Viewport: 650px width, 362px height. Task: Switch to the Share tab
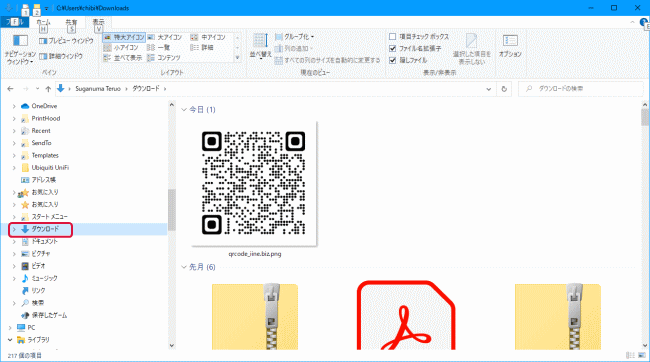(71, 23)
